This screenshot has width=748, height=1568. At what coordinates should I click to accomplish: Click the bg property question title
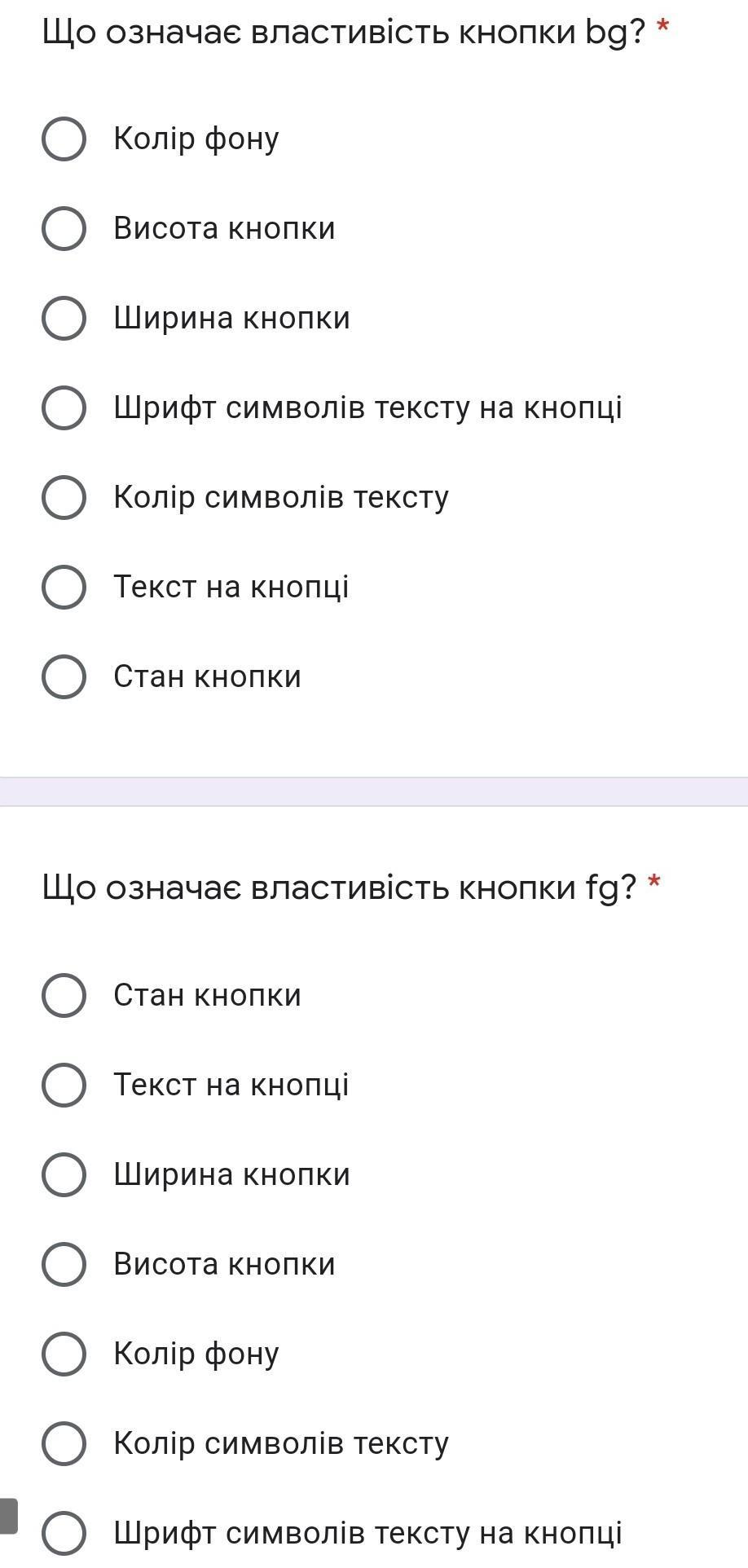pyautogui.click(x=342, y=33)
